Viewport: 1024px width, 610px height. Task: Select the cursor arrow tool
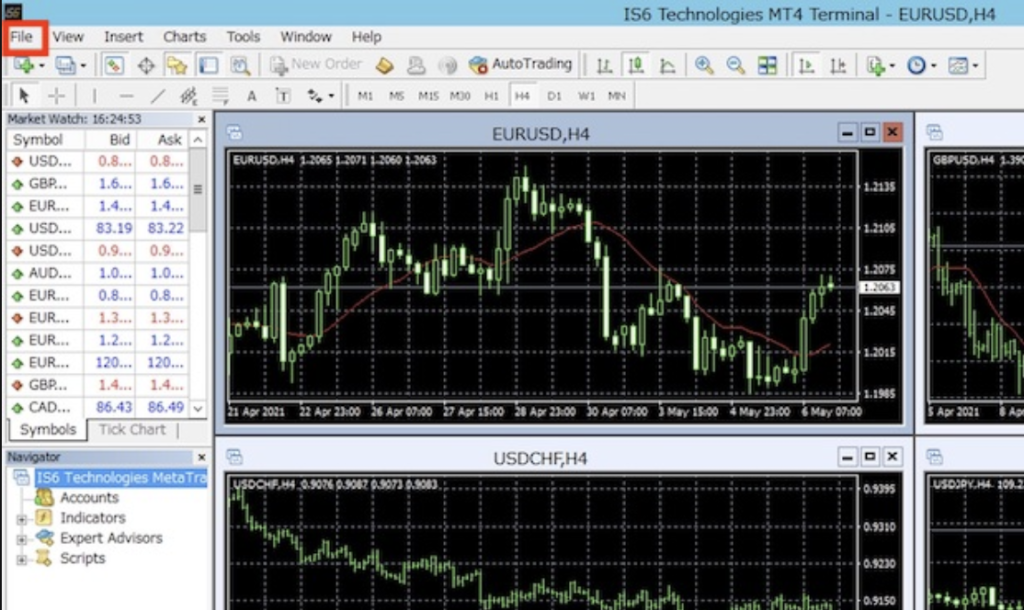point(24,96)
